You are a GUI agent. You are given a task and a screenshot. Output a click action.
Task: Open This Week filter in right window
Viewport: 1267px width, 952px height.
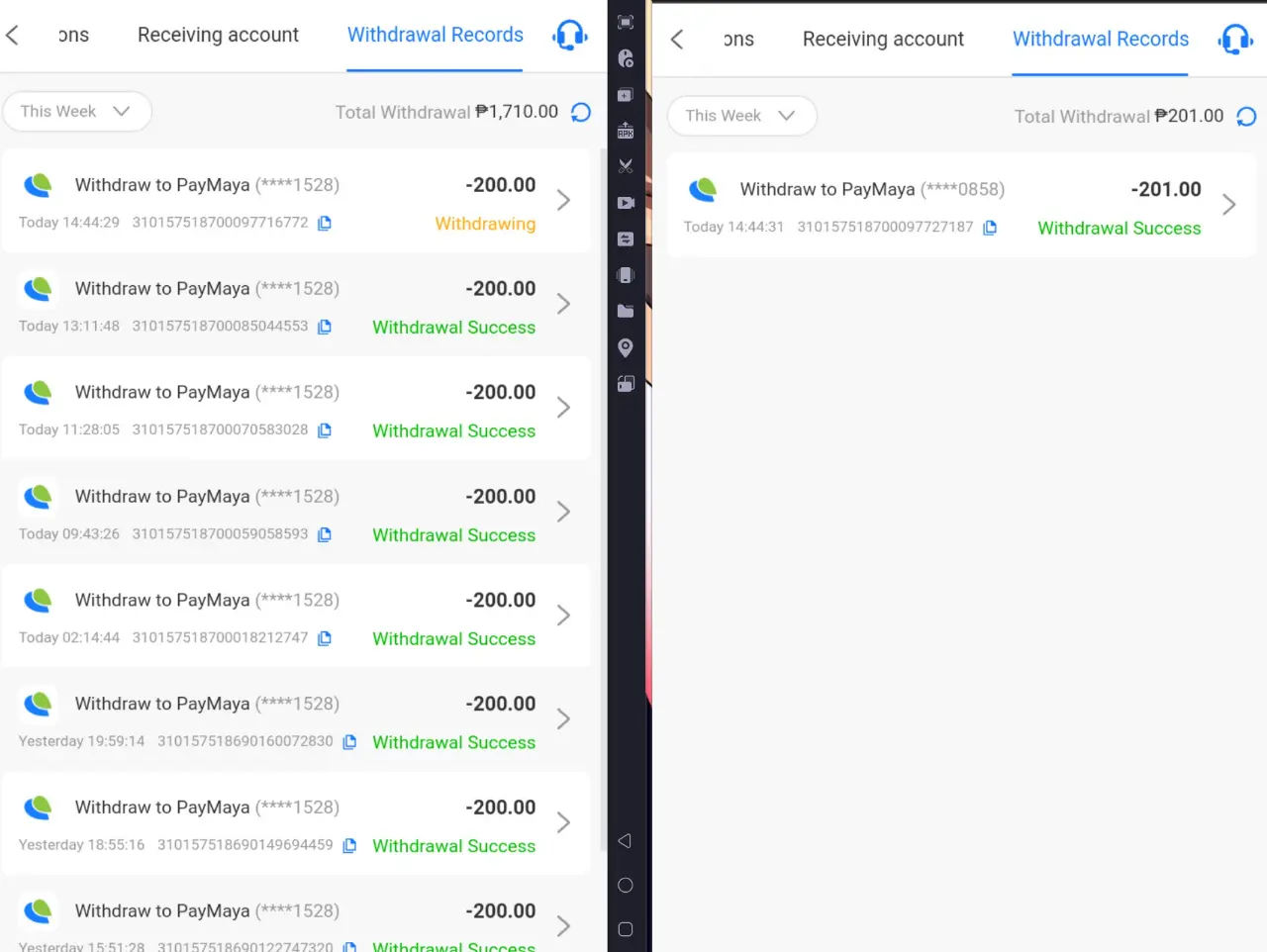pos(742,116)
